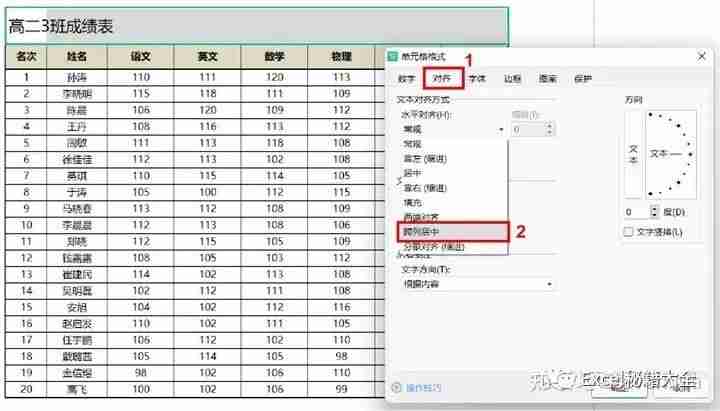Viewport: 720px width, 411px height.
Task: Select rank 5 数学 score 118
Action: [274, 143]
